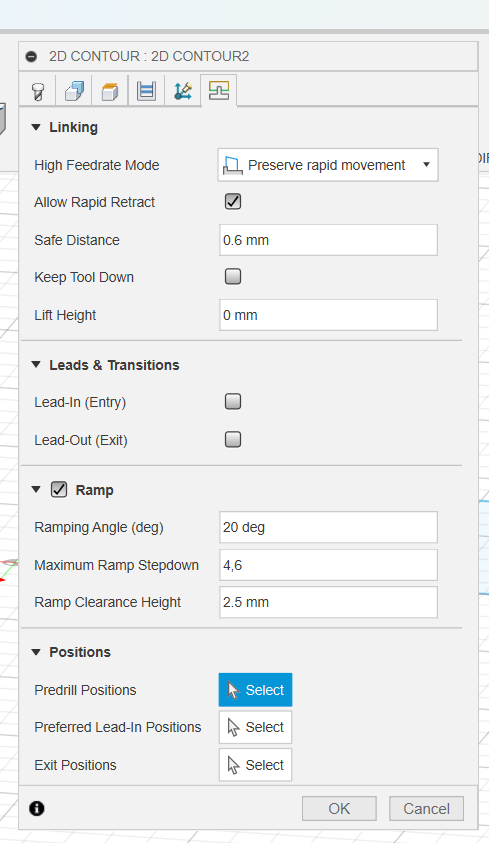Collapse the Linking section

(x=36, y=127)
